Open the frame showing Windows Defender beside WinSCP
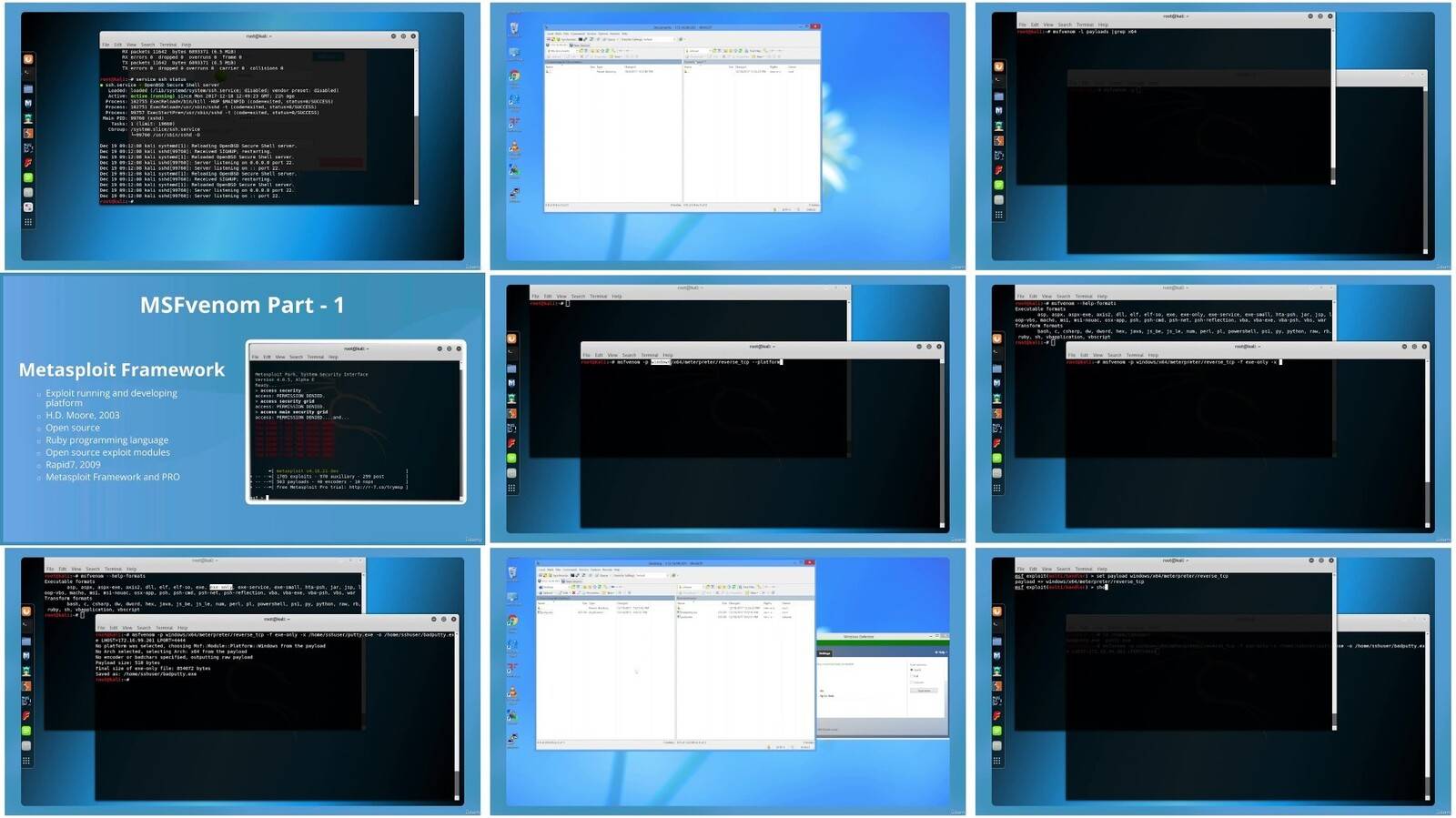This screenshot has height=818, width=1456. point(727,682)
